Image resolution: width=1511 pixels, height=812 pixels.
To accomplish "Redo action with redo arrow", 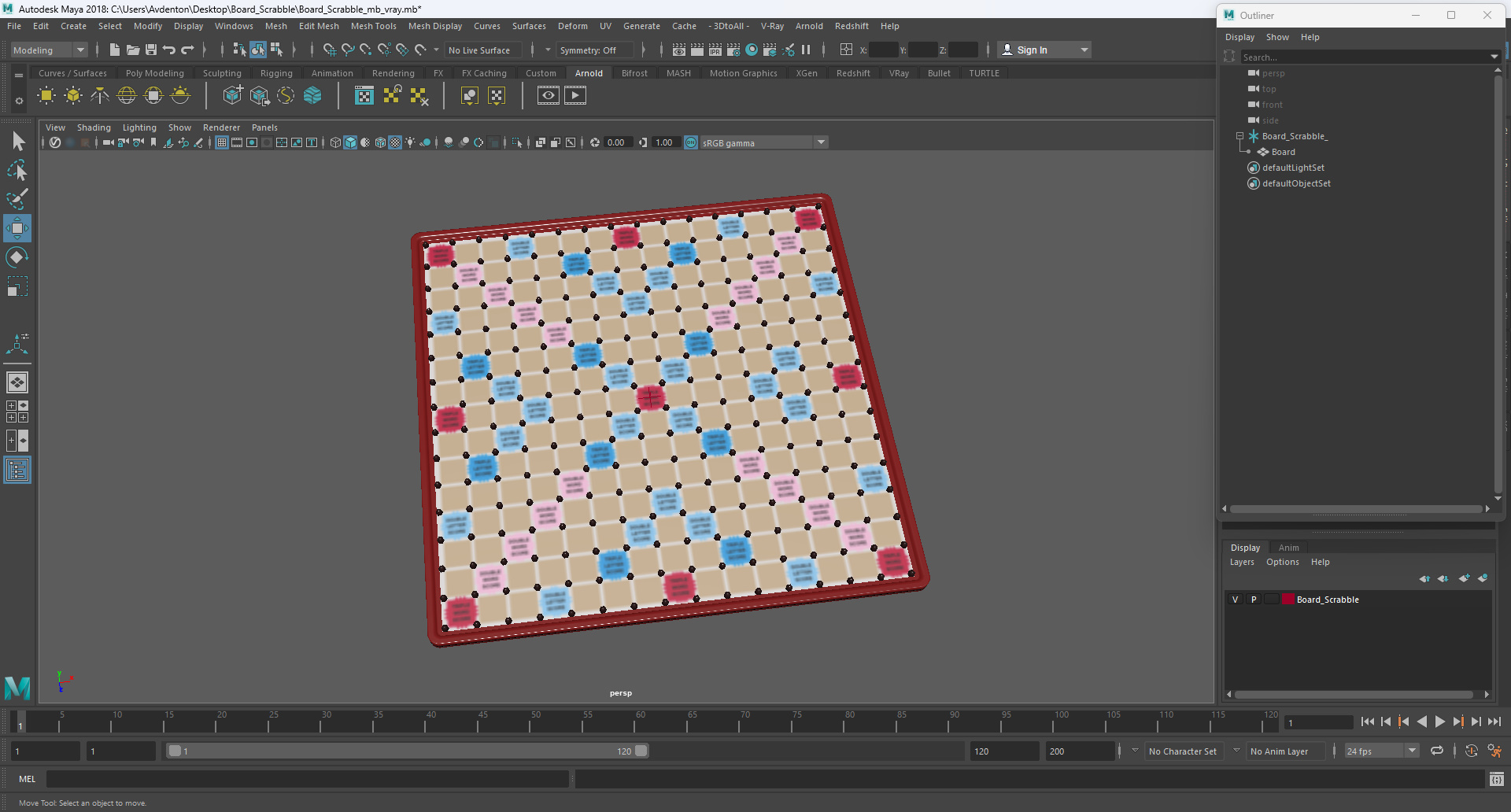I will (187, 50).
